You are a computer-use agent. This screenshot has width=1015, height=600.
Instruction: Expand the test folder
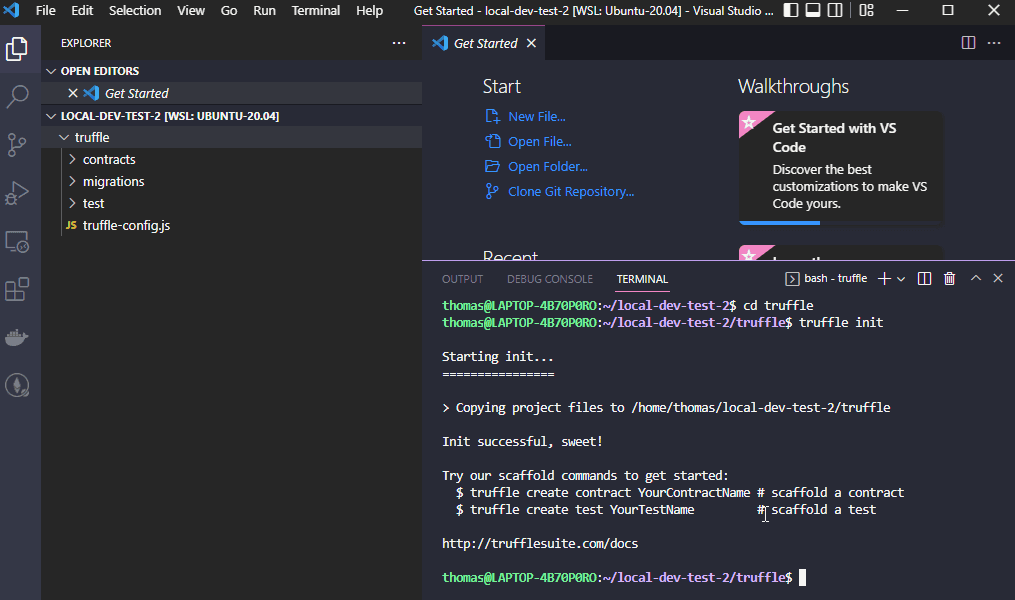click(72, 203)
